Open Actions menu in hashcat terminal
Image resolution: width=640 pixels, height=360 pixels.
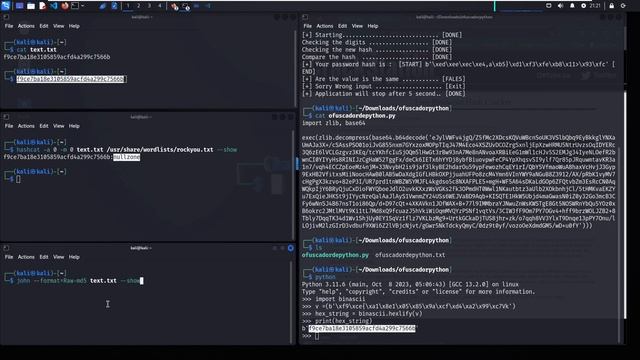(x=26, y=126)
